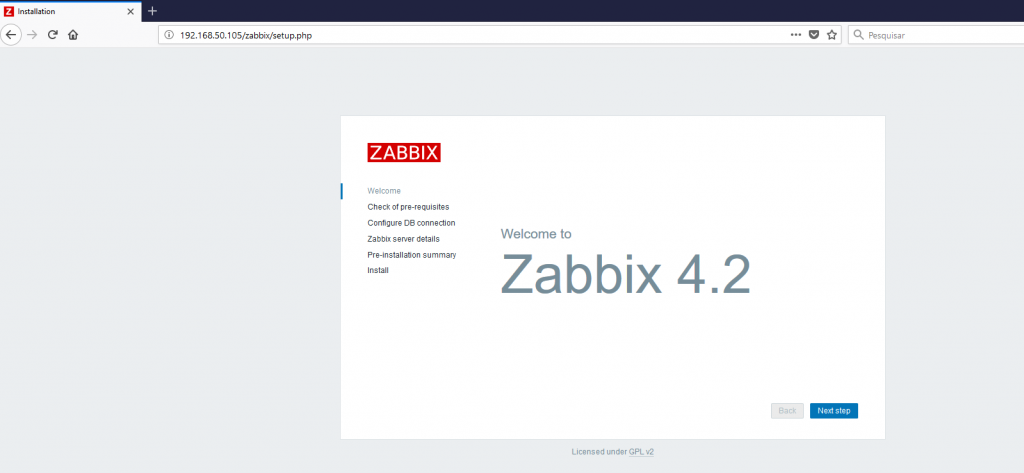The height and width of the screenshot is (473, 1024).
Task: Select Zabbix server details step
Action: [x=404, y=239]
